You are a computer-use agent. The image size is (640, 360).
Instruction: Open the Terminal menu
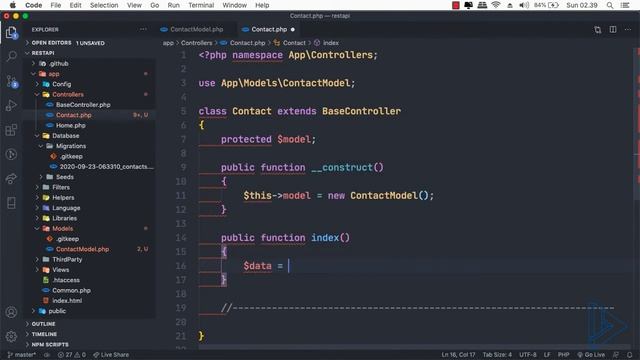[x=201, y=5]
